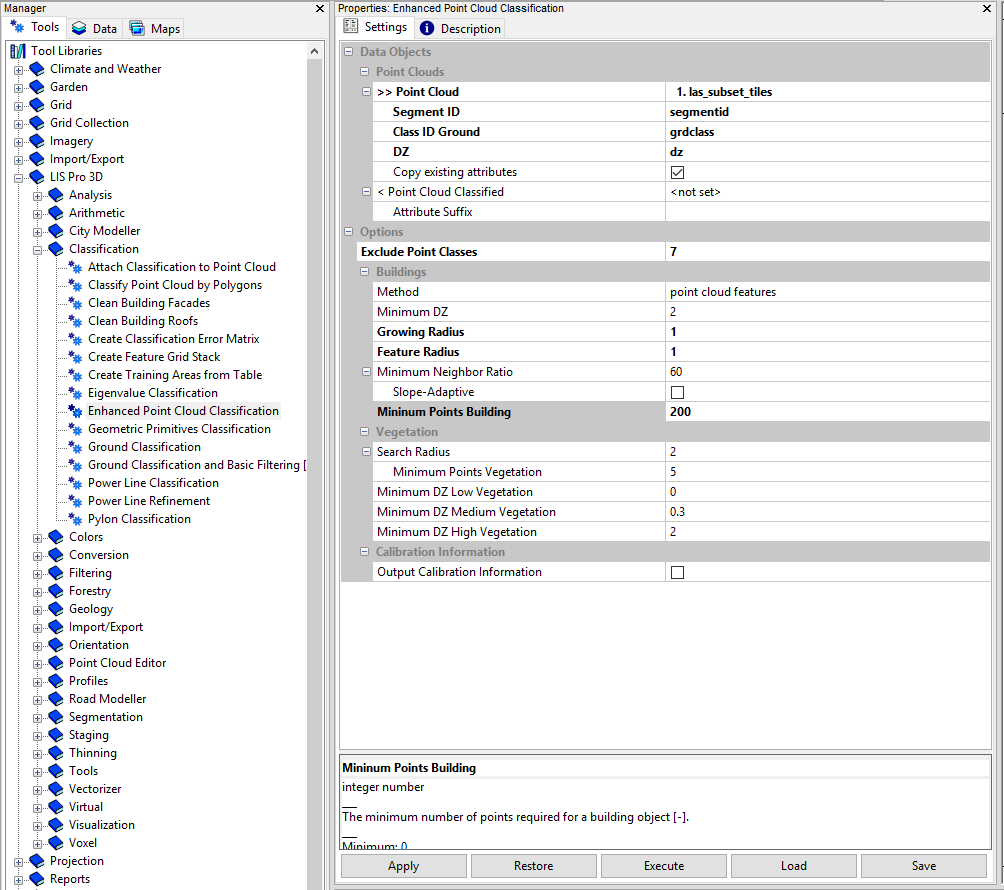Click the Apply button
The height and width of the screenshot is (890, 1004).
[403, 866]
